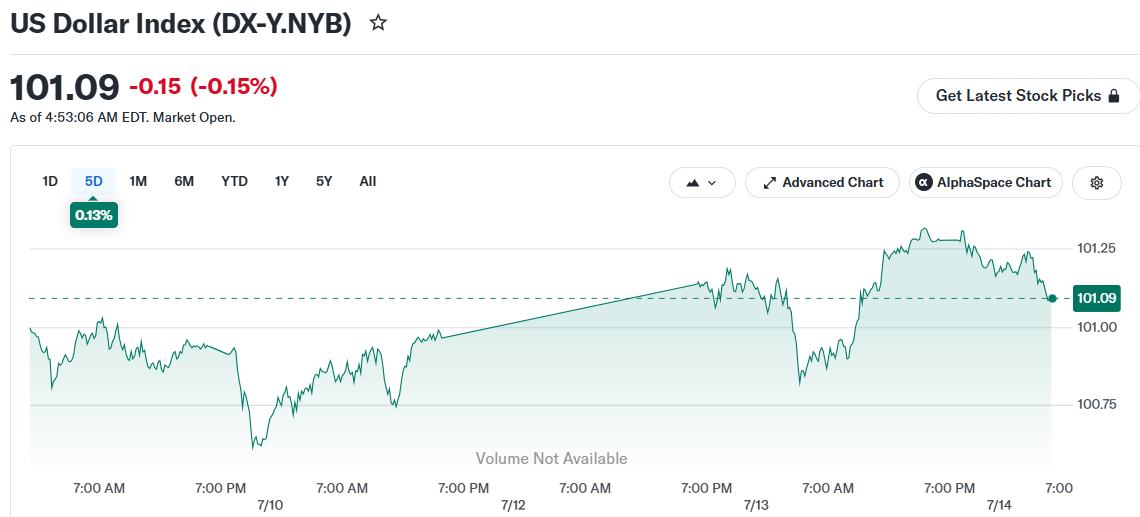Click the Volume Not Available text
Screen dimensions: 1140x517
tap(551, 459)
